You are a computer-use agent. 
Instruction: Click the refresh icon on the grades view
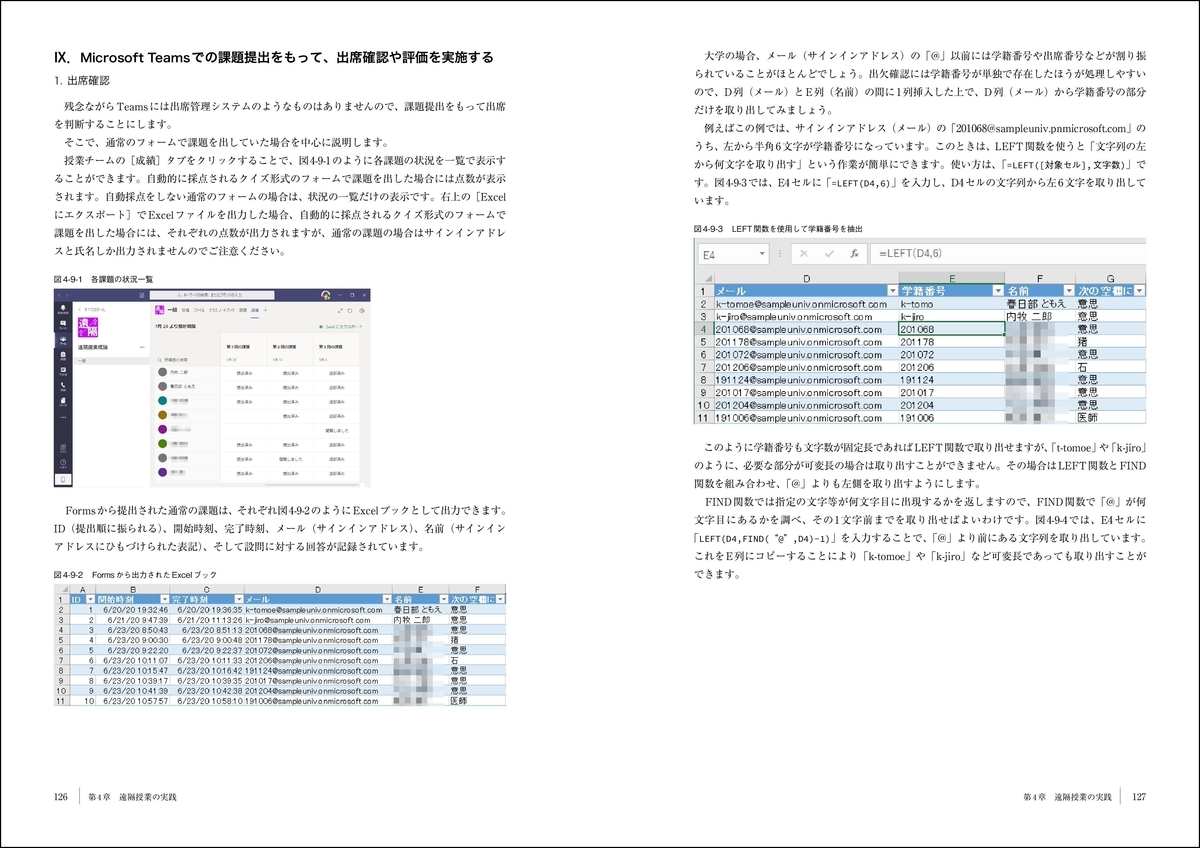coord(350,310)
